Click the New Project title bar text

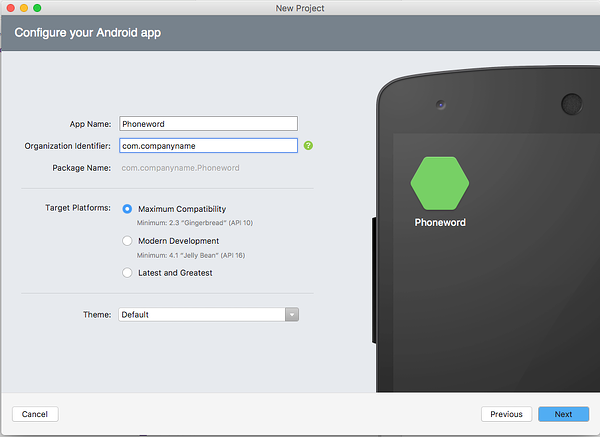tap(300, 8)
